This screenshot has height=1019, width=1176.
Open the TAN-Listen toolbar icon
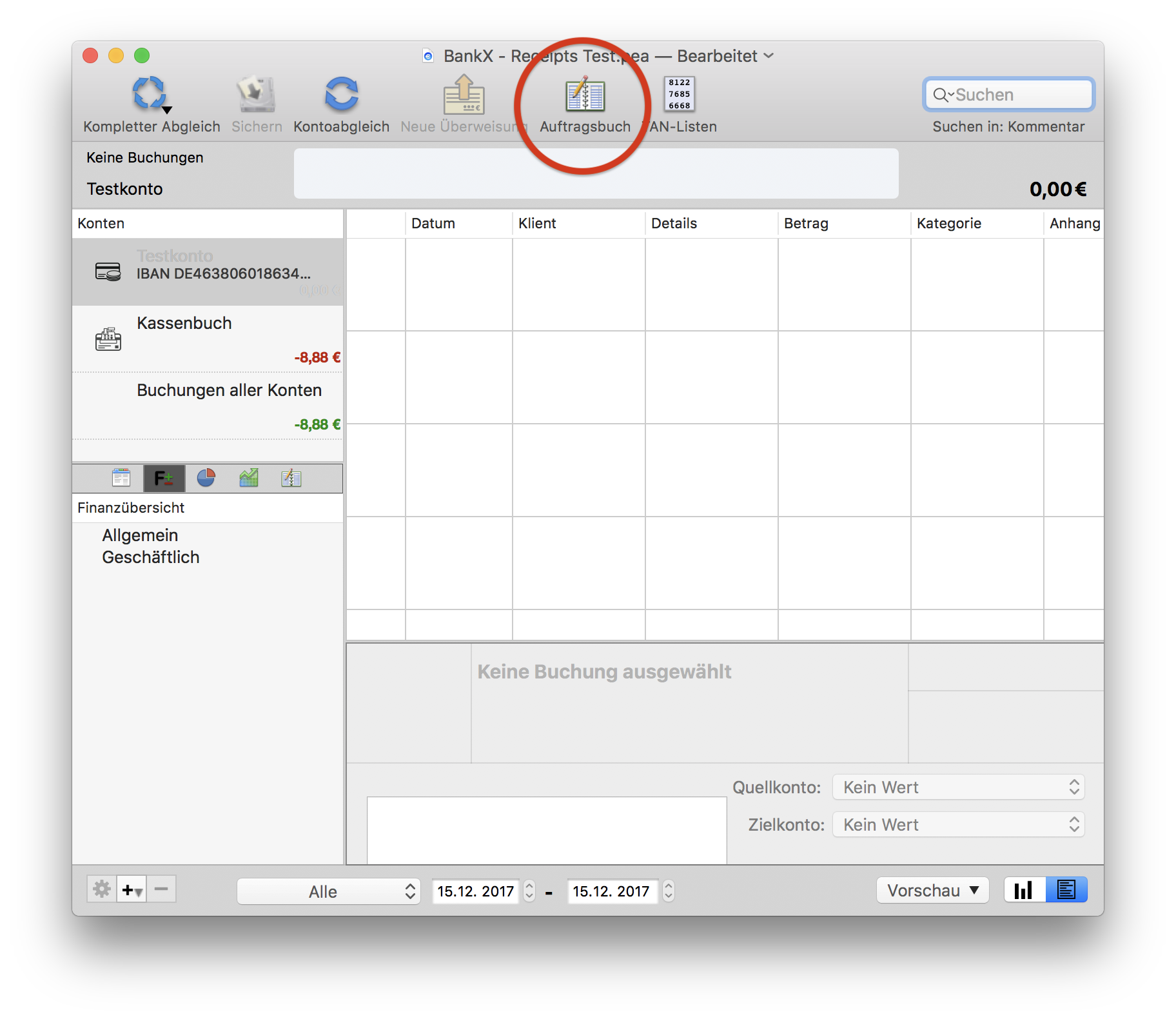coord(679,95)
